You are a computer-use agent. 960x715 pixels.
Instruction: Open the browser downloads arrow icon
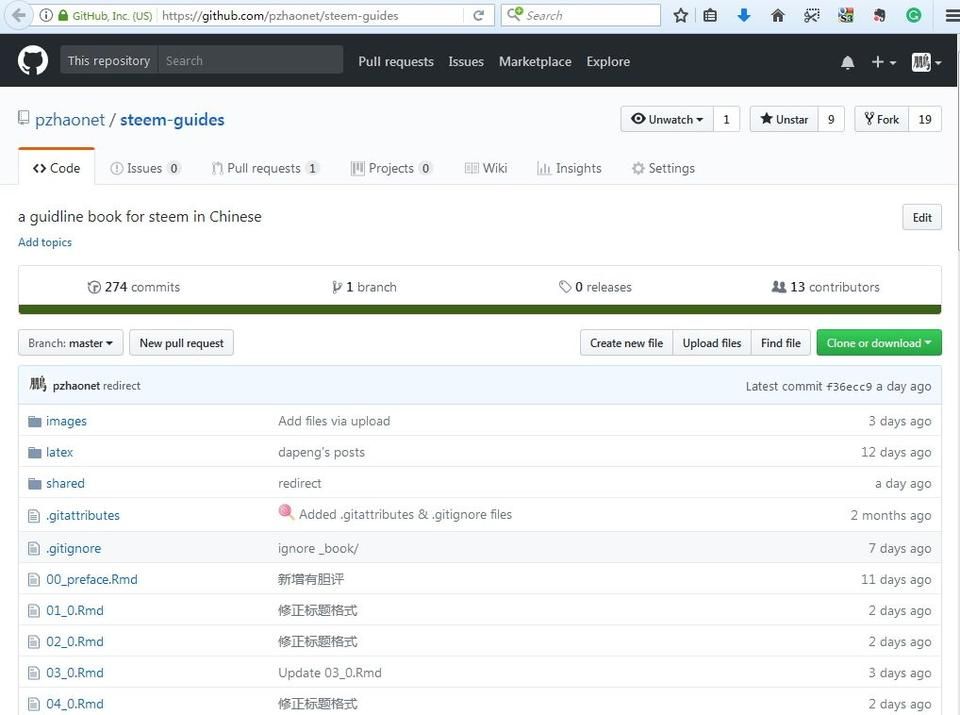tap(744, 15)
